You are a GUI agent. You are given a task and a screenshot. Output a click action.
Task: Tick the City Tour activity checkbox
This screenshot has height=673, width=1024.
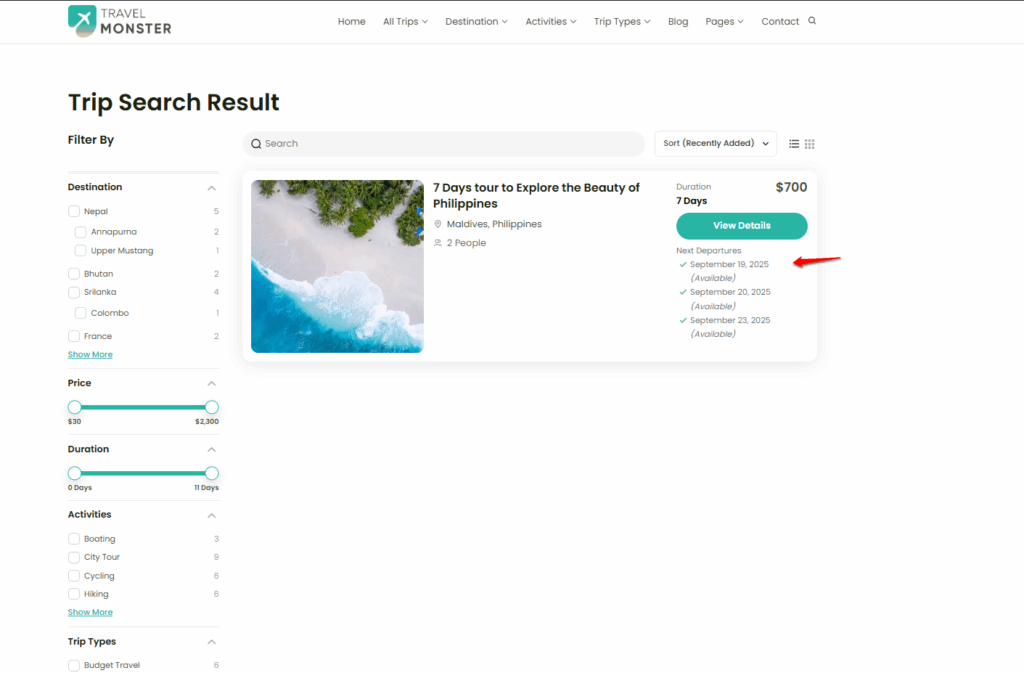click(x=74, y=557)
